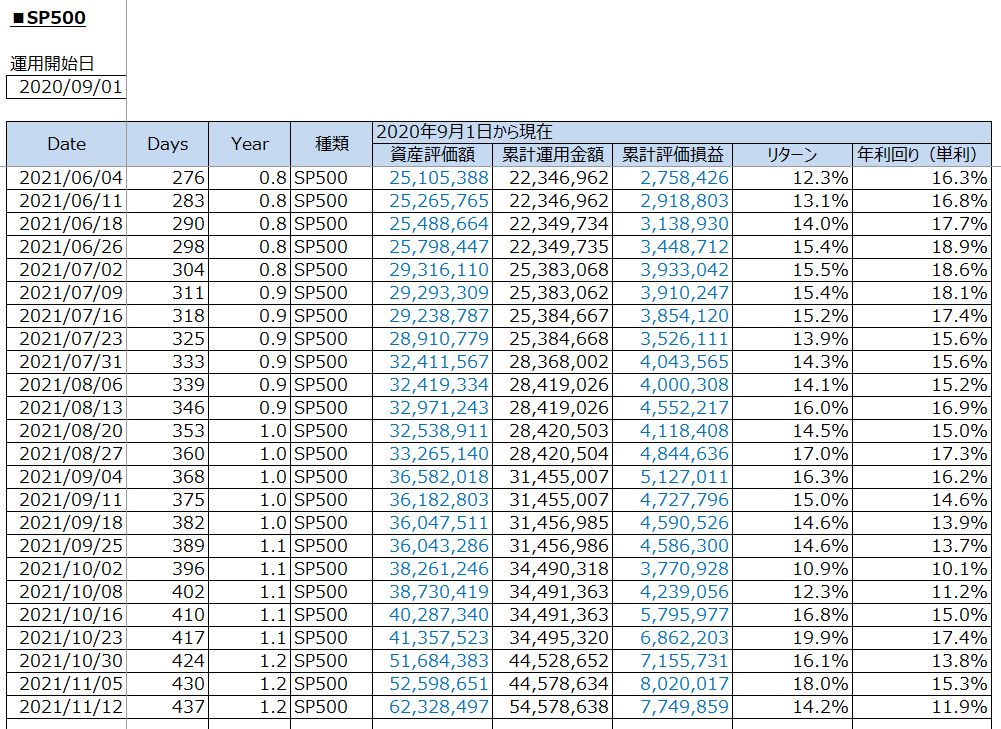Click asset value 62,328,497

[x=431, y=707]
